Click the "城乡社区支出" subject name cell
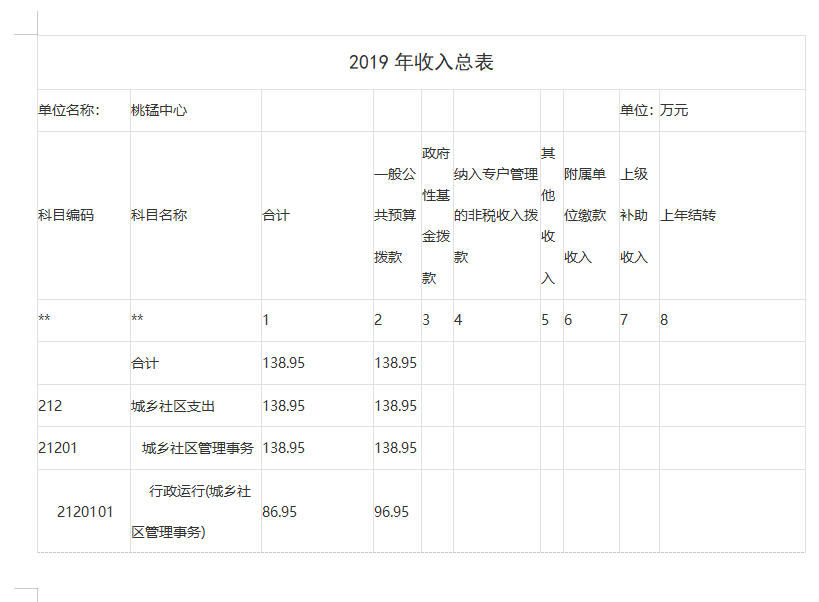 (x=173, y=406)
